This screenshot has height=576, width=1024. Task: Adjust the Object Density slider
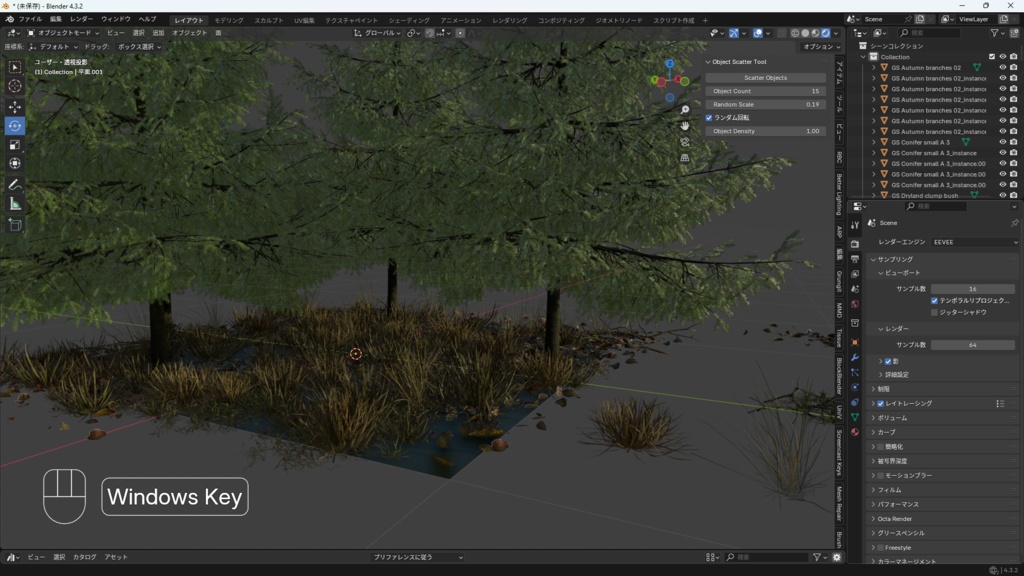(765, 131)
